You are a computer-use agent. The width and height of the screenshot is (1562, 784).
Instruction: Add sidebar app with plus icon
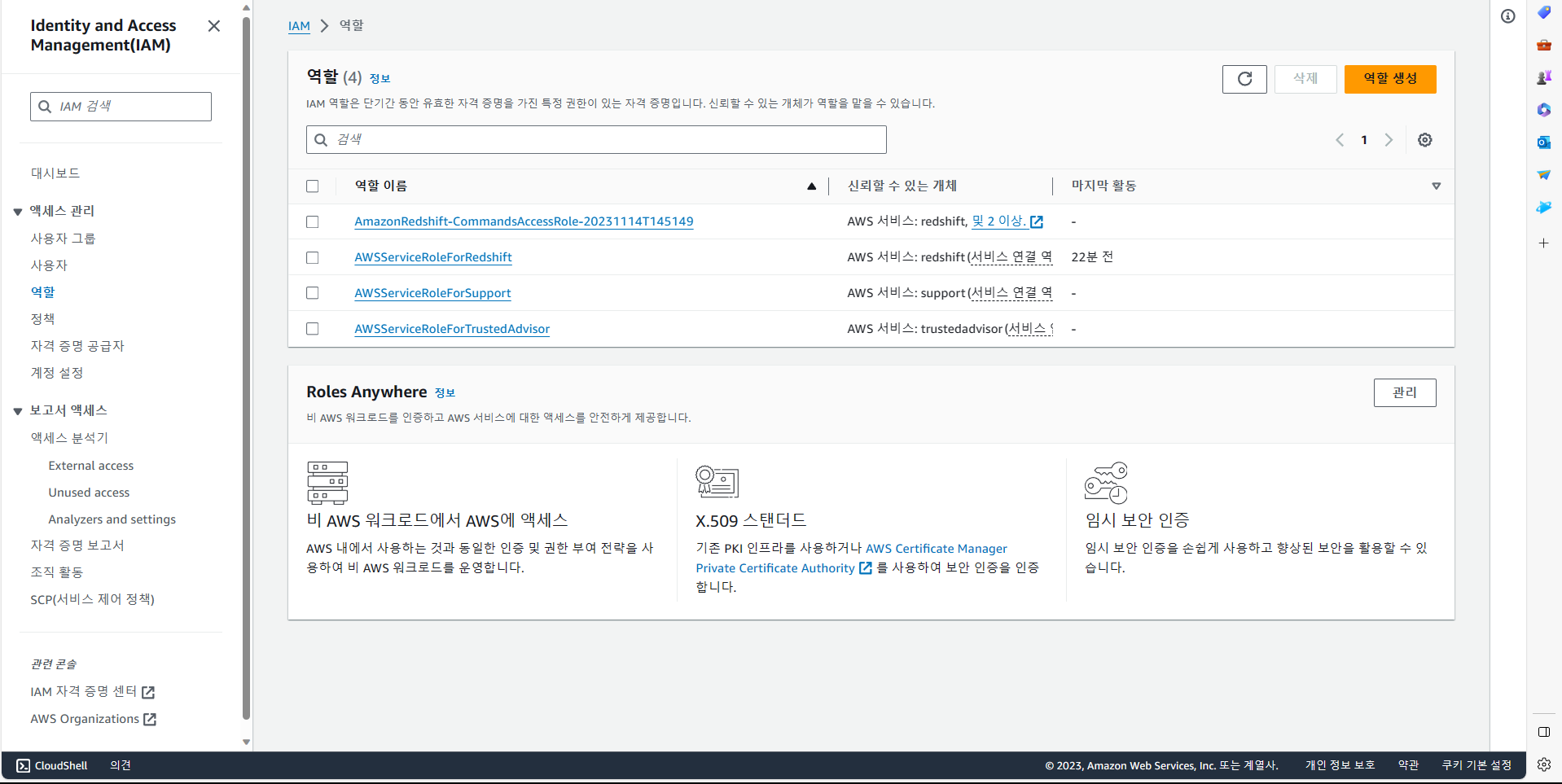[x=1544, y=243]
